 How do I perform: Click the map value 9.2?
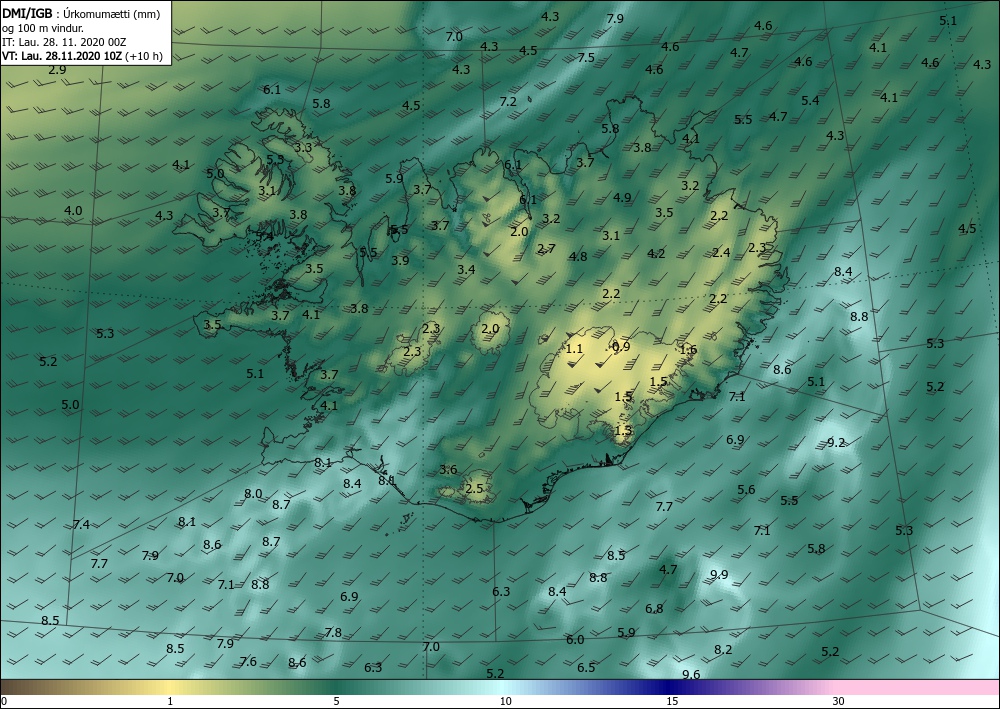[x=836, y=442]
